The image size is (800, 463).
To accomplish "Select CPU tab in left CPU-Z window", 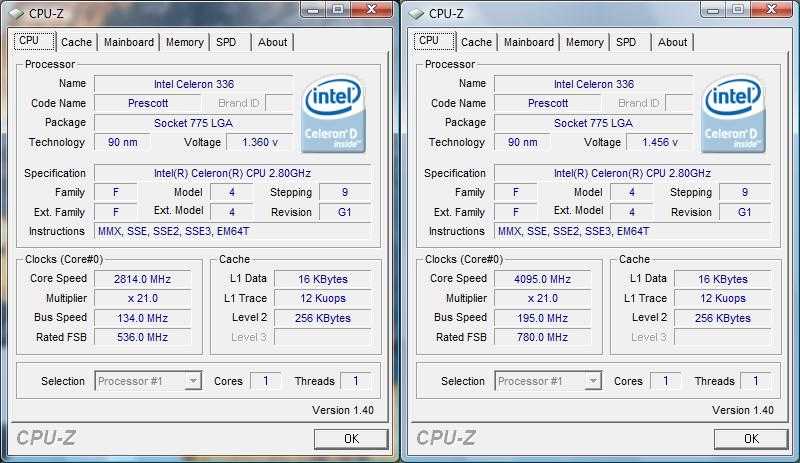I will (x=34, y=41).
